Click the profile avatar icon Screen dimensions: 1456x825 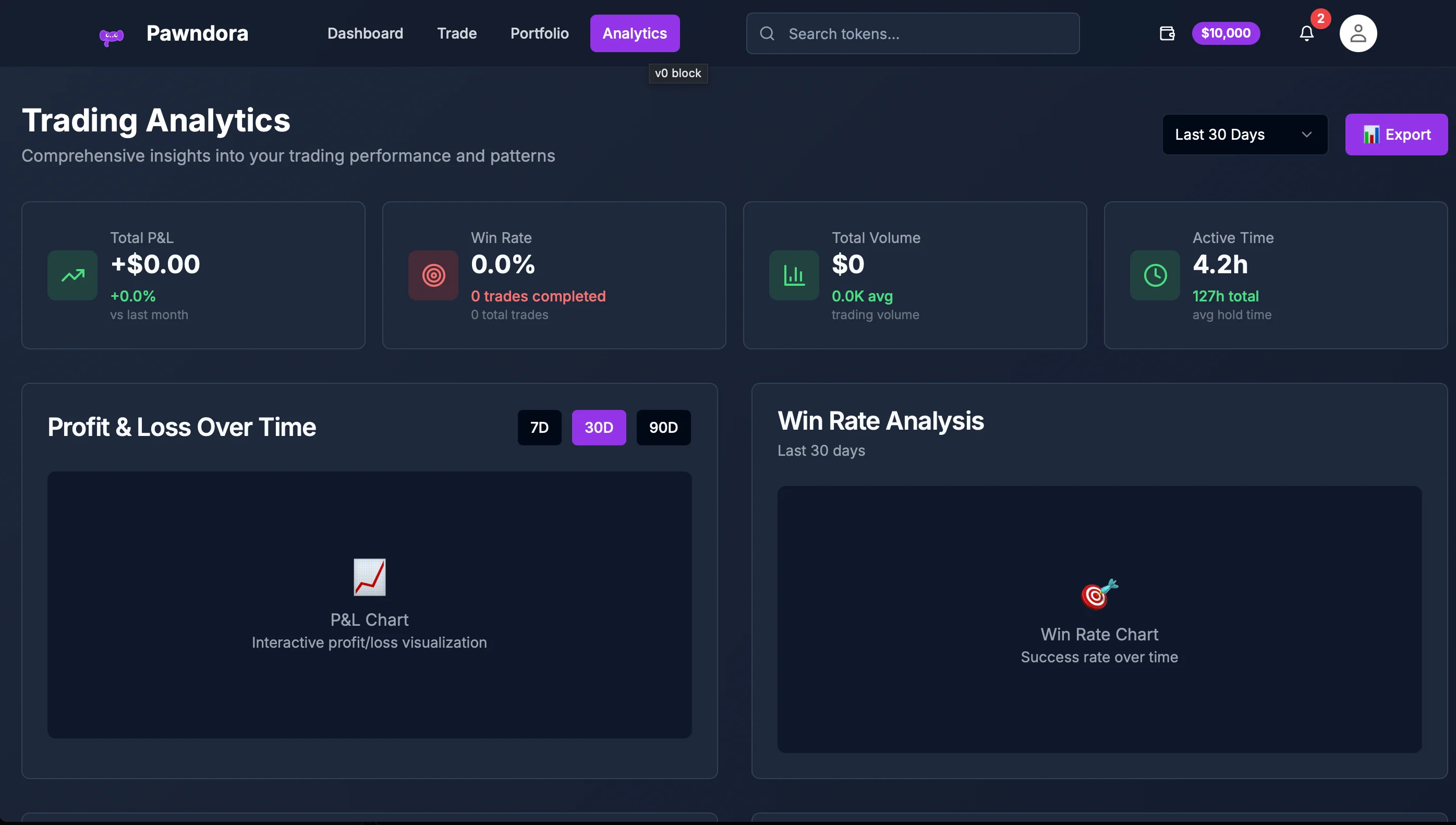tap(1358, 33)
